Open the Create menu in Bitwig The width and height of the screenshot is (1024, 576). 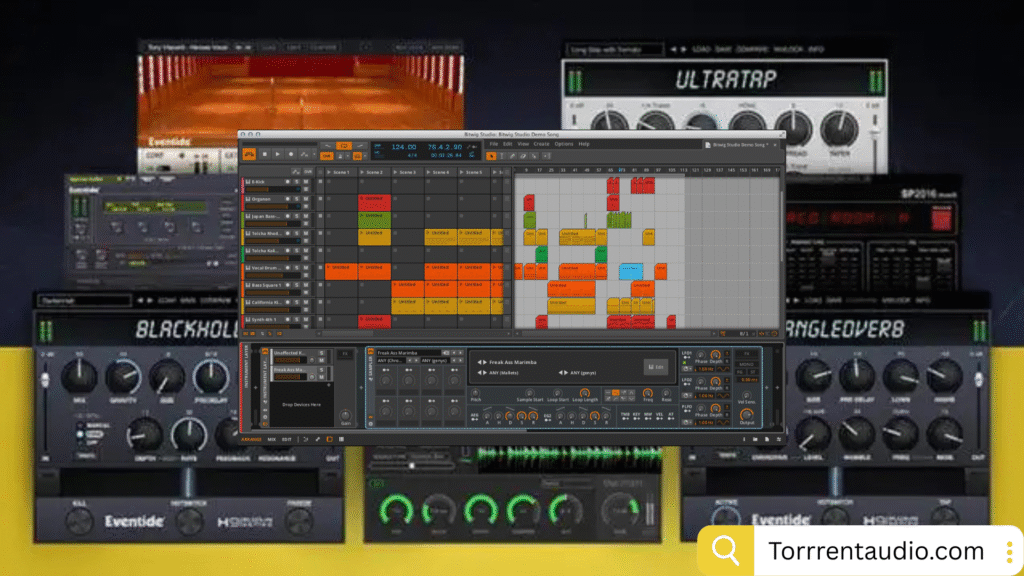(541, 144)
